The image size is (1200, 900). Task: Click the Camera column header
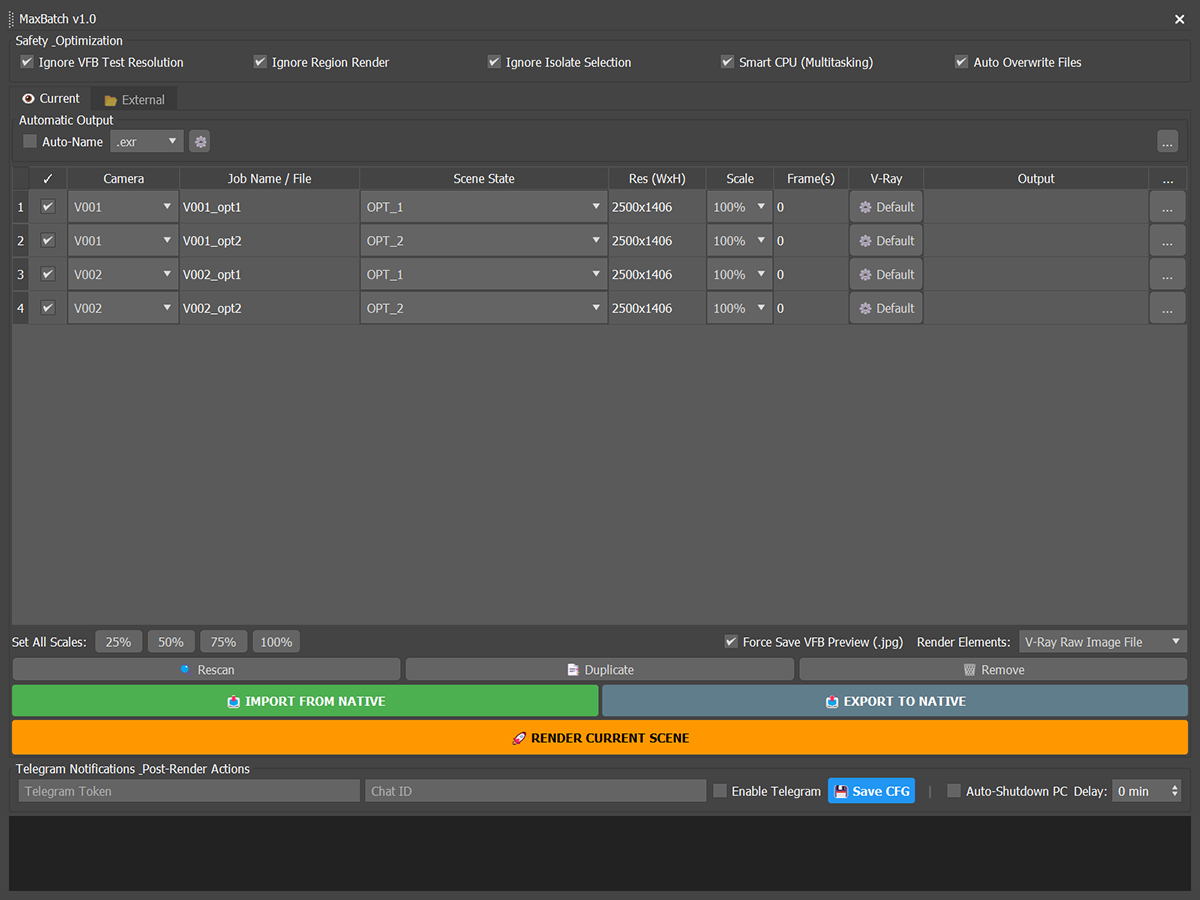(x=124, y=179)
